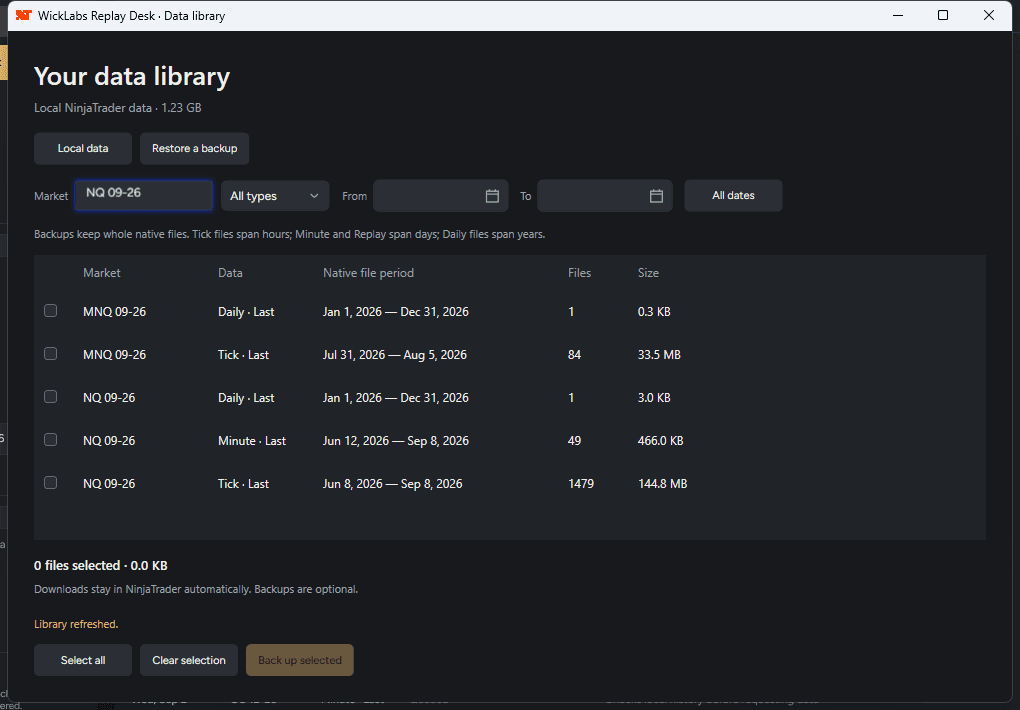The image size is (1020, 710).
Task: Click the NinjaTrader logo in title bar
Action: (x=23, y=16)
